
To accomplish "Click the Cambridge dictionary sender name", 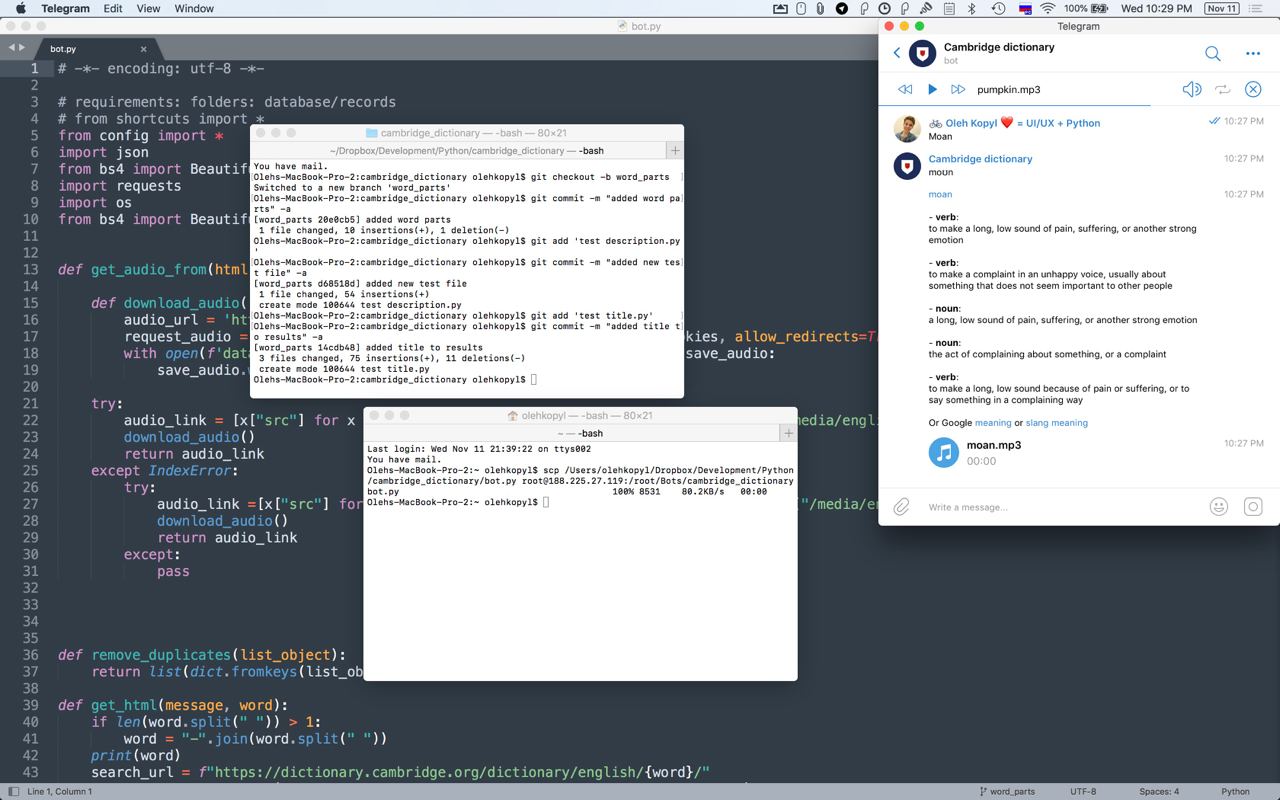I will pos(980,159).
